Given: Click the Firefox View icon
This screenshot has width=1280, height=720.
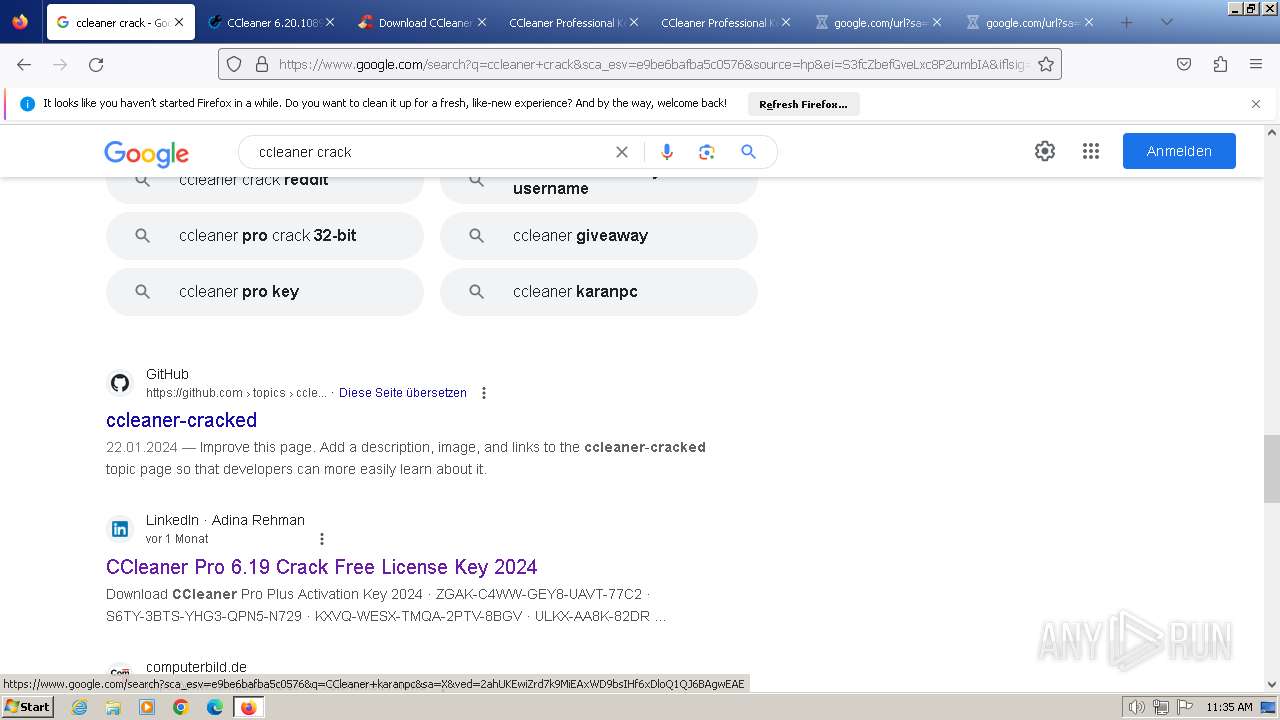Looking at the screenshot, I should [x=20, y=22].
